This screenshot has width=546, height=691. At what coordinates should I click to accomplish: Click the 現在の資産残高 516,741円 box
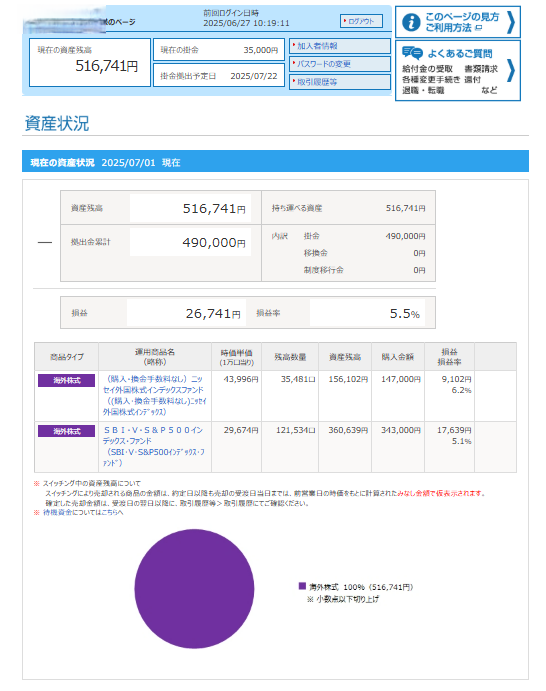pyautogui.click(x=90, y=62)
